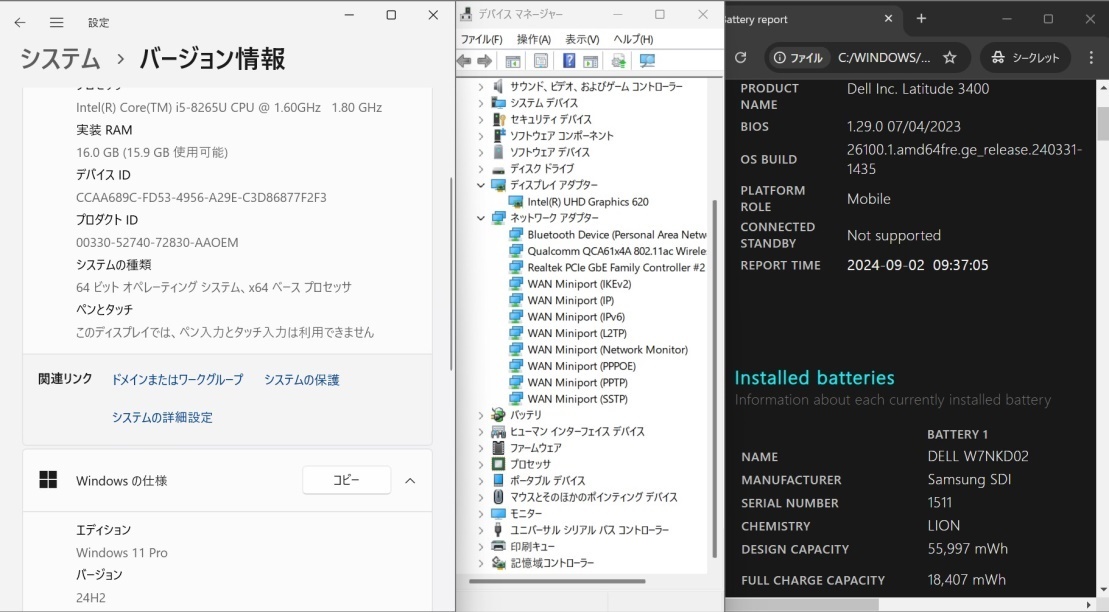
Task: Click the scan for hardware changes icon
Action: 647,61
